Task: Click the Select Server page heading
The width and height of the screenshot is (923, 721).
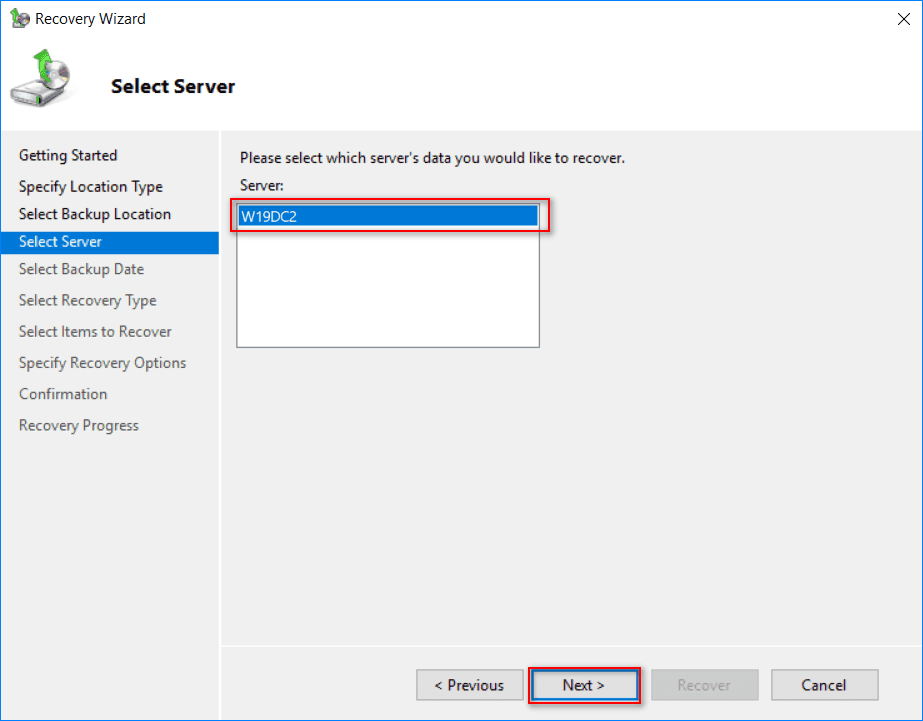Action: tap(173, 86)
